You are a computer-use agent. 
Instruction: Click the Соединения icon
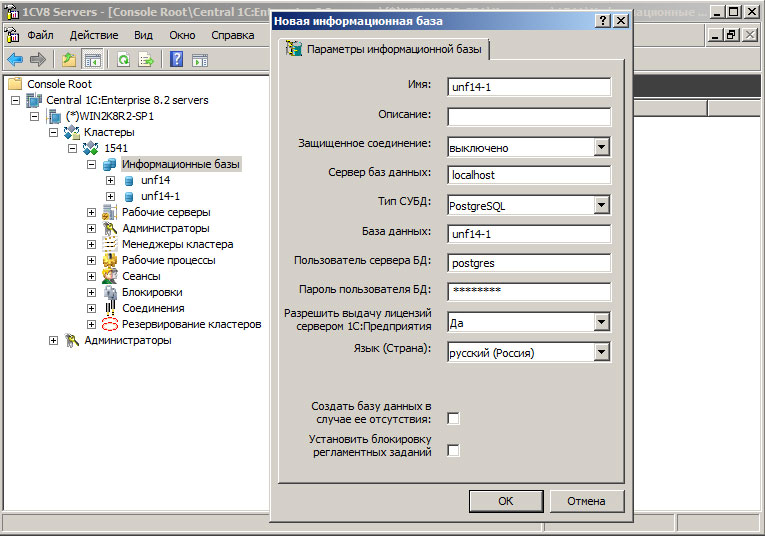(x=110, y=308)
